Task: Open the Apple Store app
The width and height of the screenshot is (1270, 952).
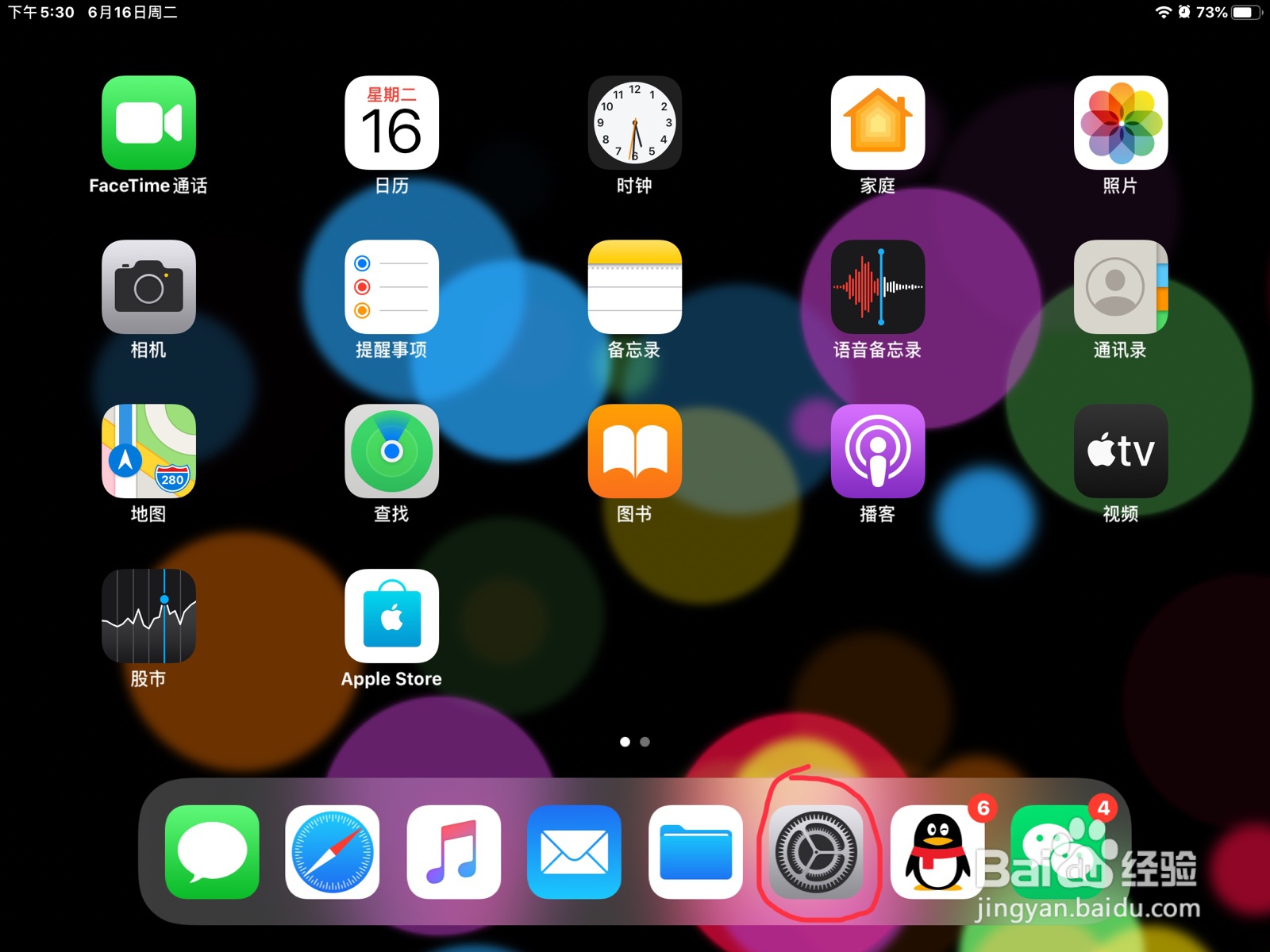Action: 391,616
